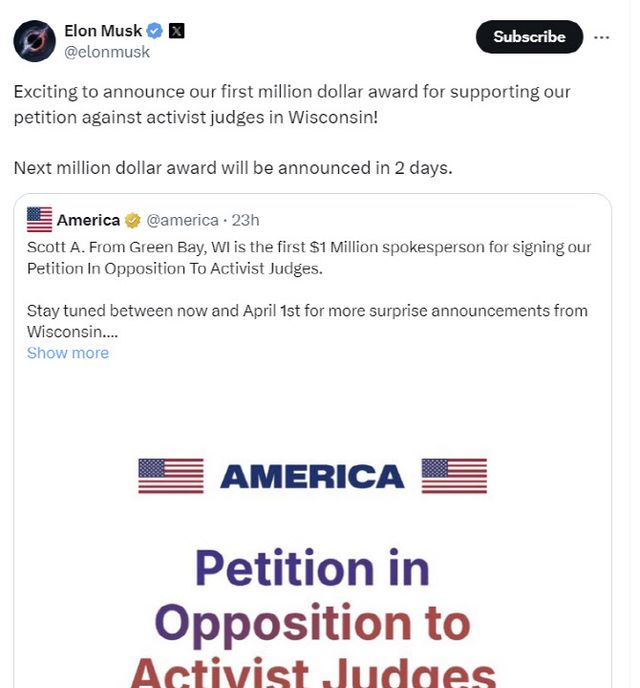640x688 pixels.
Task: Click the gold verified badge beside America
Action: click(132, 220)
